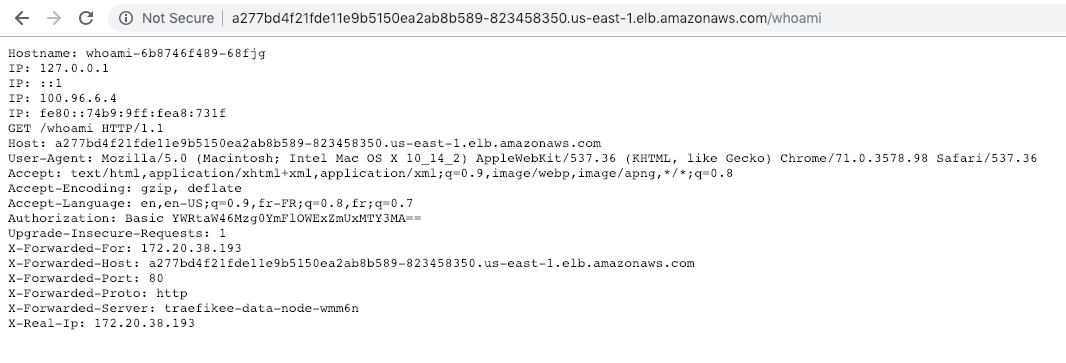
Task: Click the fe80::74b9:9ff:fea8:731f address line
Action: (117, 113)
